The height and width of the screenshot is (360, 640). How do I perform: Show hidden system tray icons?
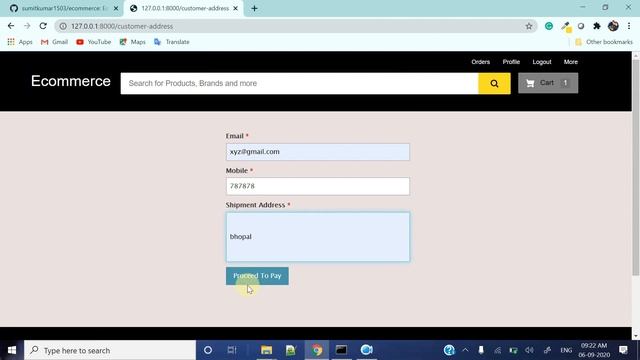465,350
